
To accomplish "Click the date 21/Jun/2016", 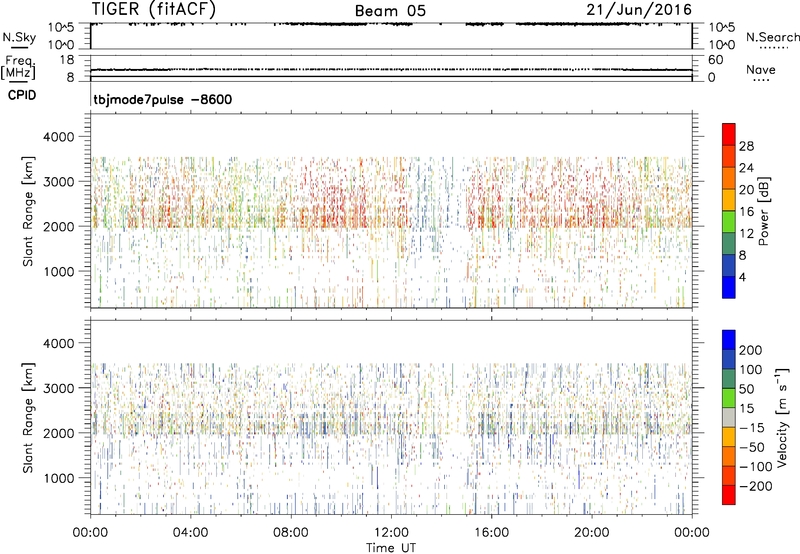I will pos(639,10).
